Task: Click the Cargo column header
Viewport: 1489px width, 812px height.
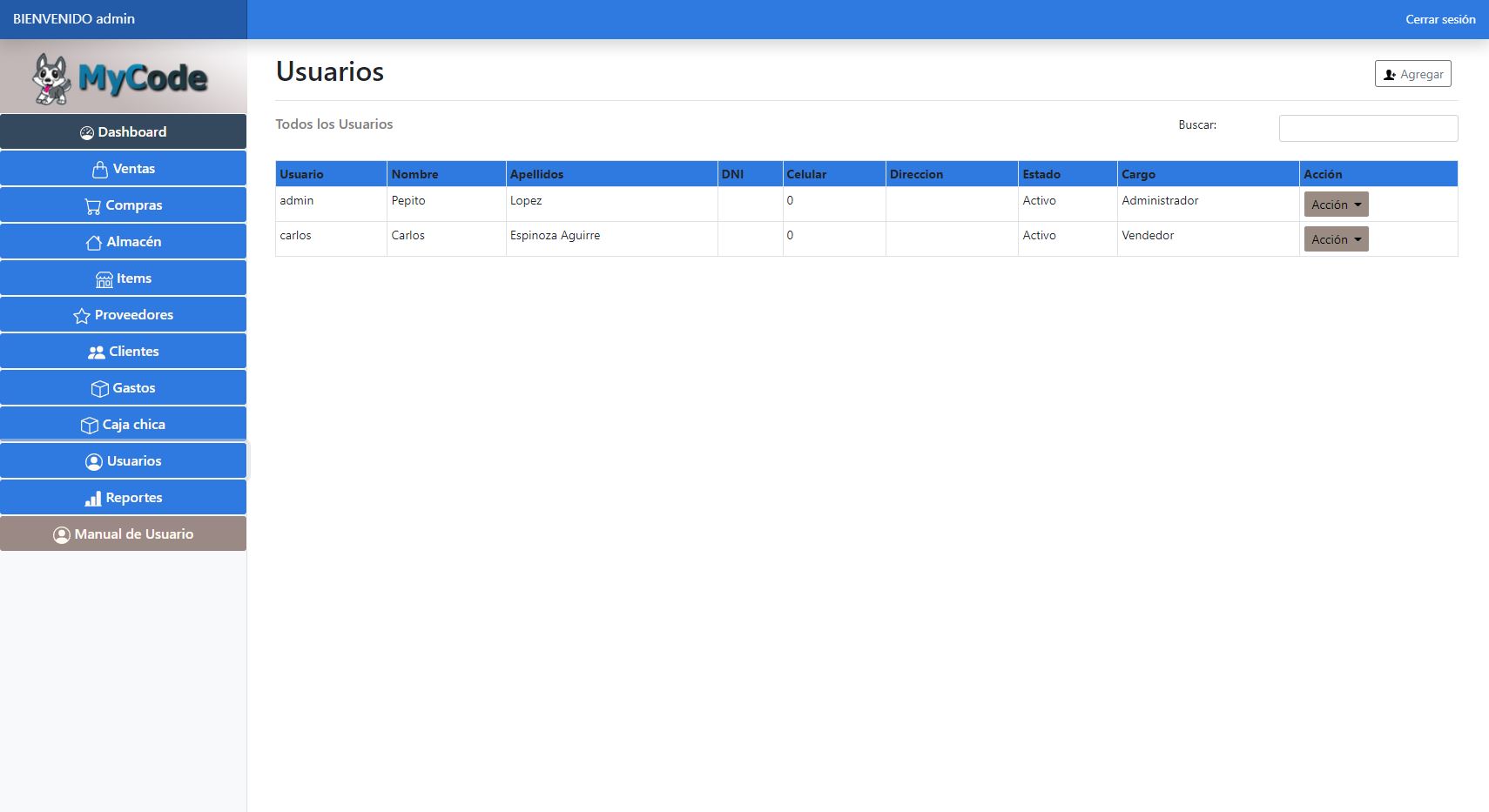Action: pos(1138,174)
